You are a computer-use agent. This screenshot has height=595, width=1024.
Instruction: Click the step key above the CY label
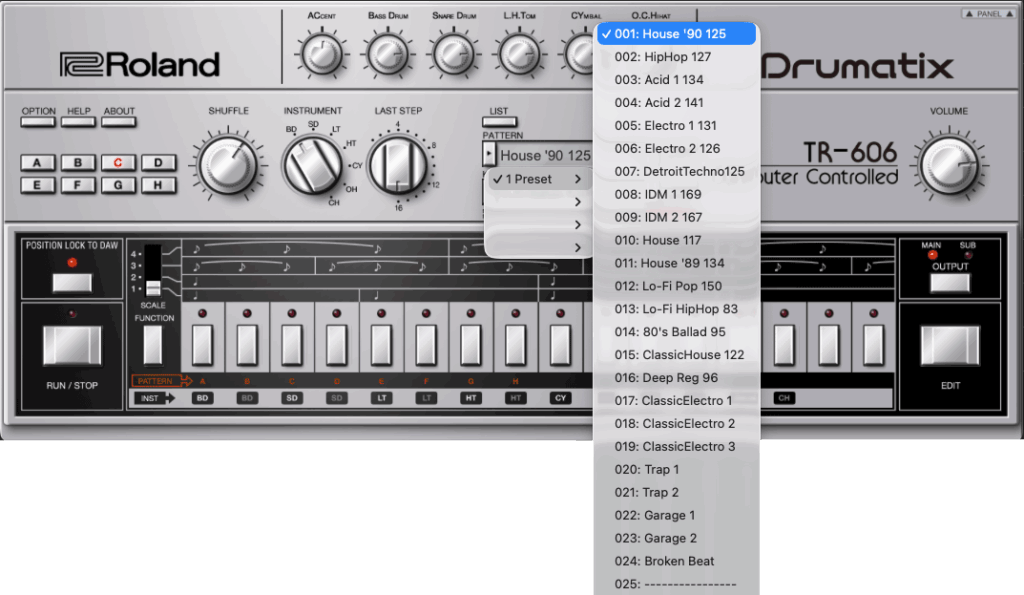[x=560, y=344]
